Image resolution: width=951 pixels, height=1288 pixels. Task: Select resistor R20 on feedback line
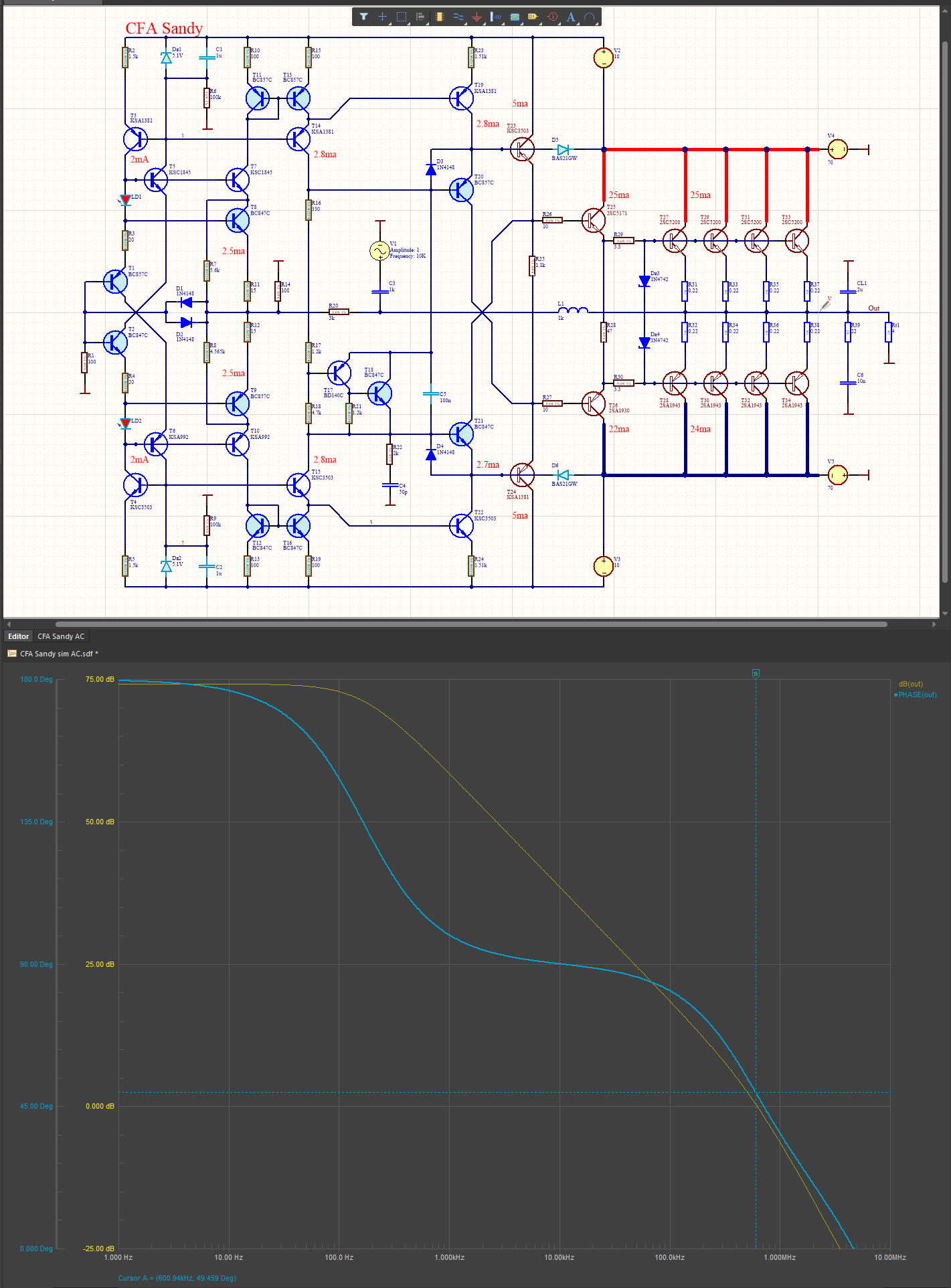coord(339,312)
